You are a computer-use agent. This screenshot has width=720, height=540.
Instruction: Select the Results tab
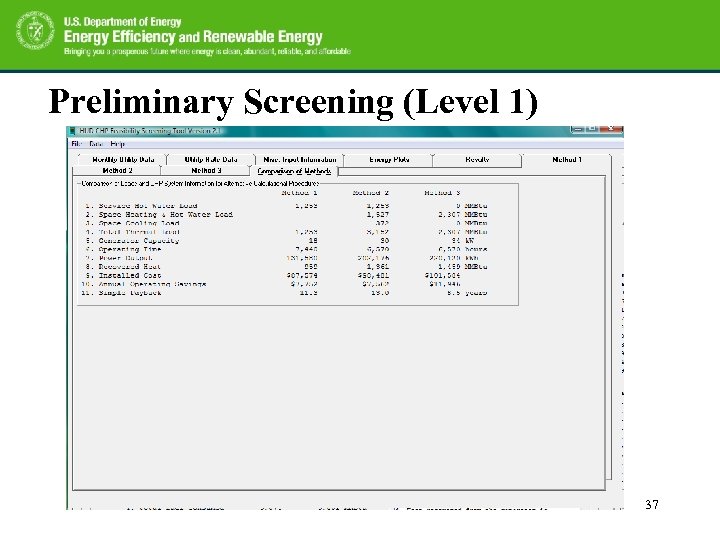pos(477,160)
